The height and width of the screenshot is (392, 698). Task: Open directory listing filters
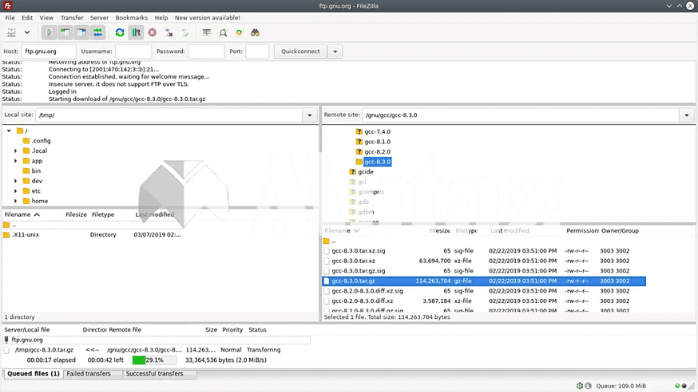point(207,32)
